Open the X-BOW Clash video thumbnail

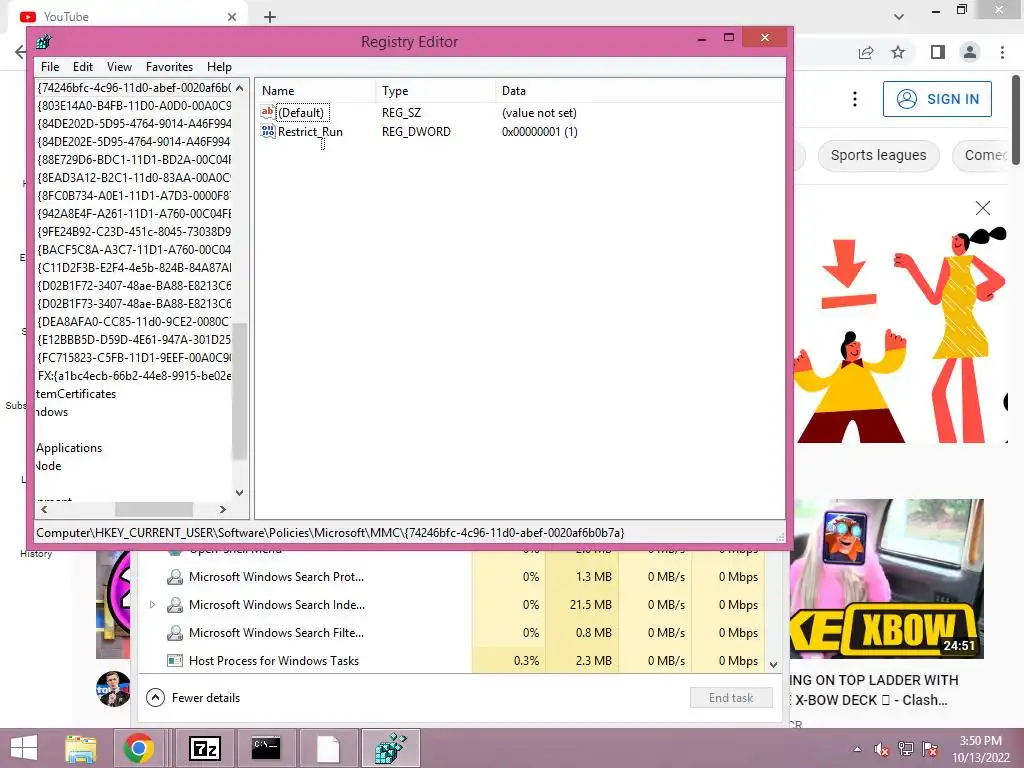(886, 579)
